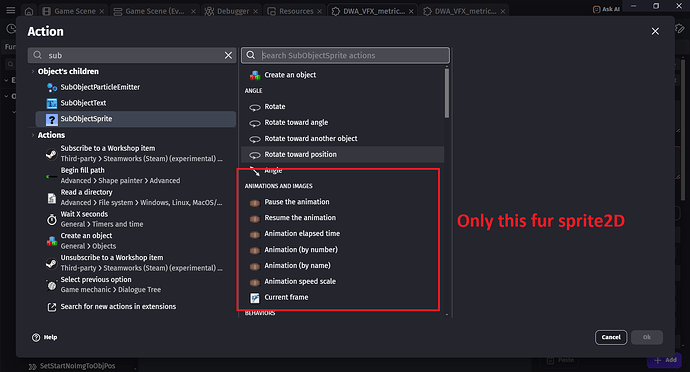Viewport: 690px width, 372px height.
Task: Select the SubObjectParticleEmitter object icon
Action: (52, 88)
